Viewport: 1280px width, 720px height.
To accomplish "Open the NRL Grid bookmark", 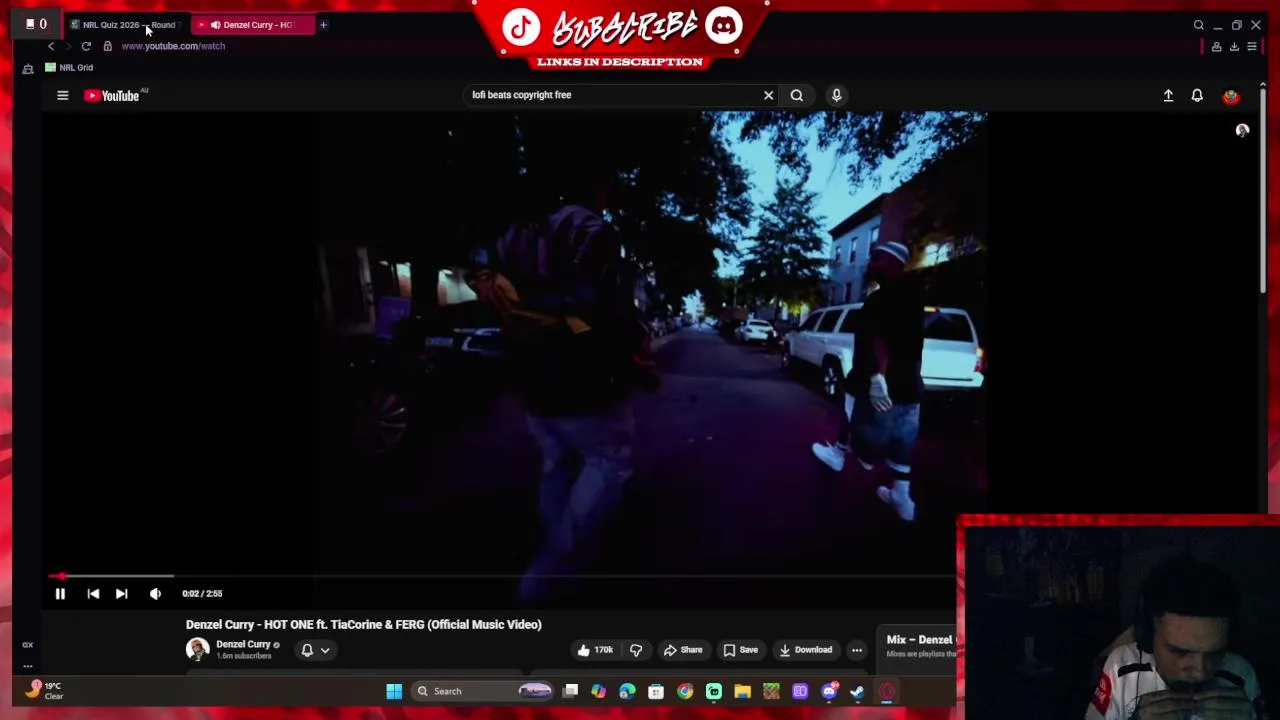I will pos(69,67).
